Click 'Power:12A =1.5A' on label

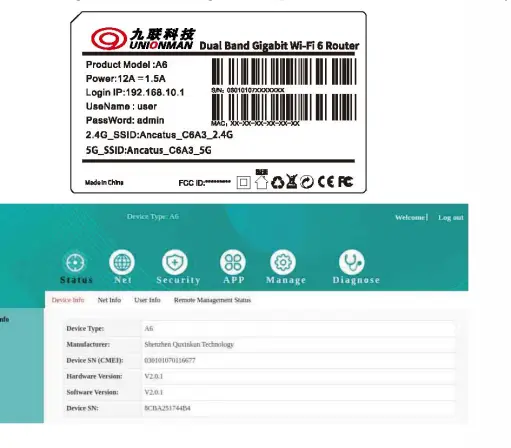(x=126, y=79)
